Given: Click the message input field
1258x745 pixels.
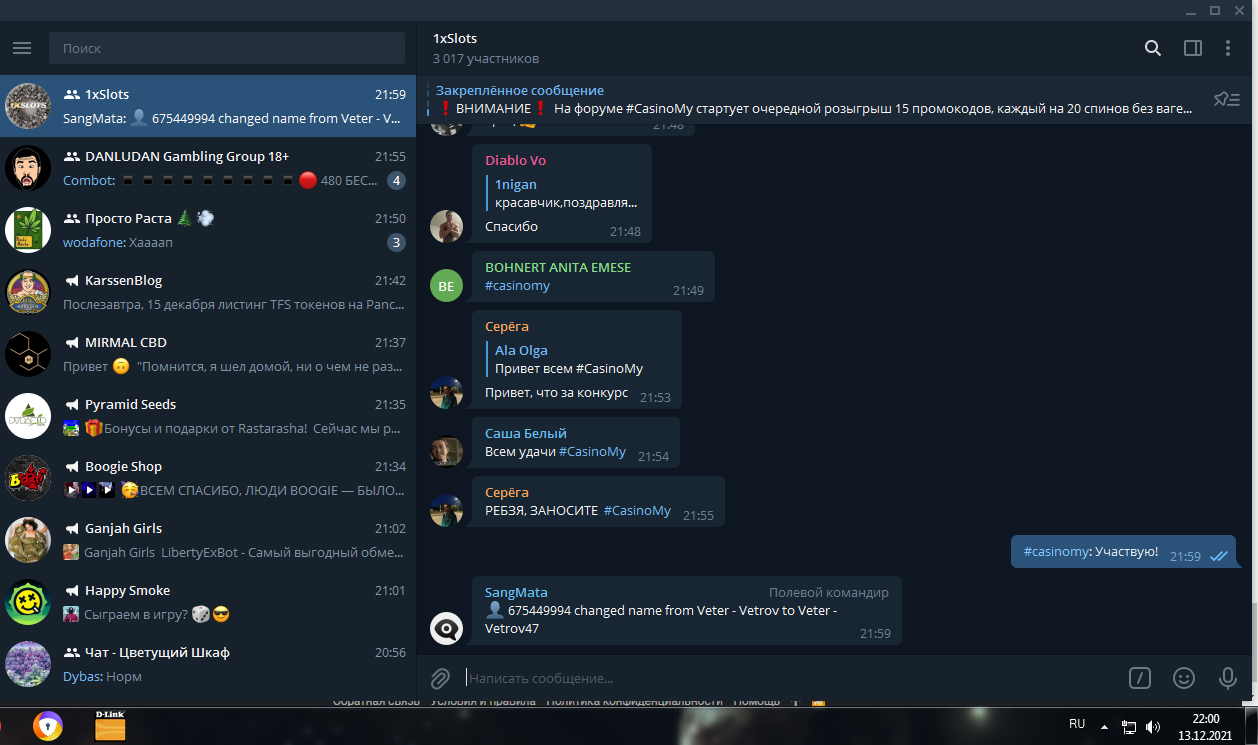Looking at the screenshot, I should [x=790, y=678].
